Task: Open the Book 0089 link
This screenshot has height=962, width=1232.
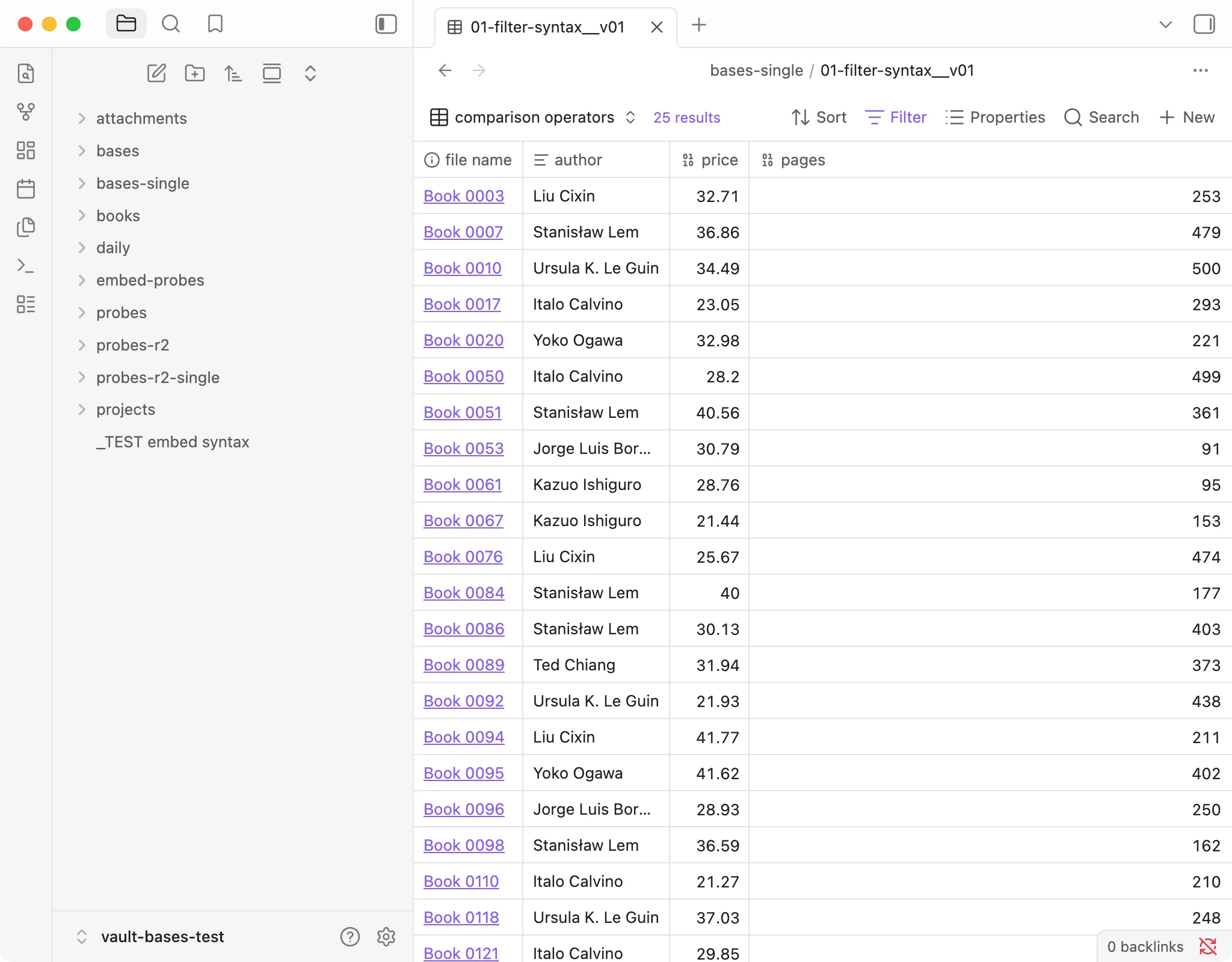Action: point(464,665)
